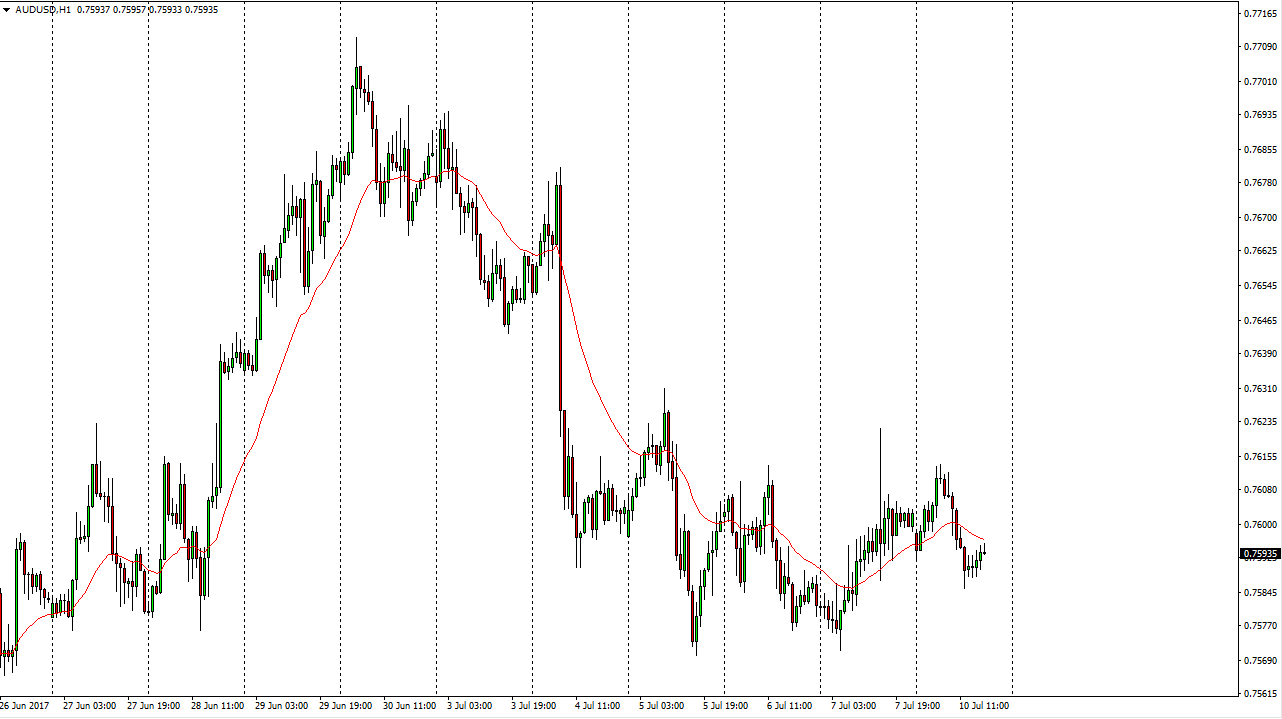Click the 10 Jul 11:00 time label
This screenshot has height=719, width=1282.
point(984,706)
